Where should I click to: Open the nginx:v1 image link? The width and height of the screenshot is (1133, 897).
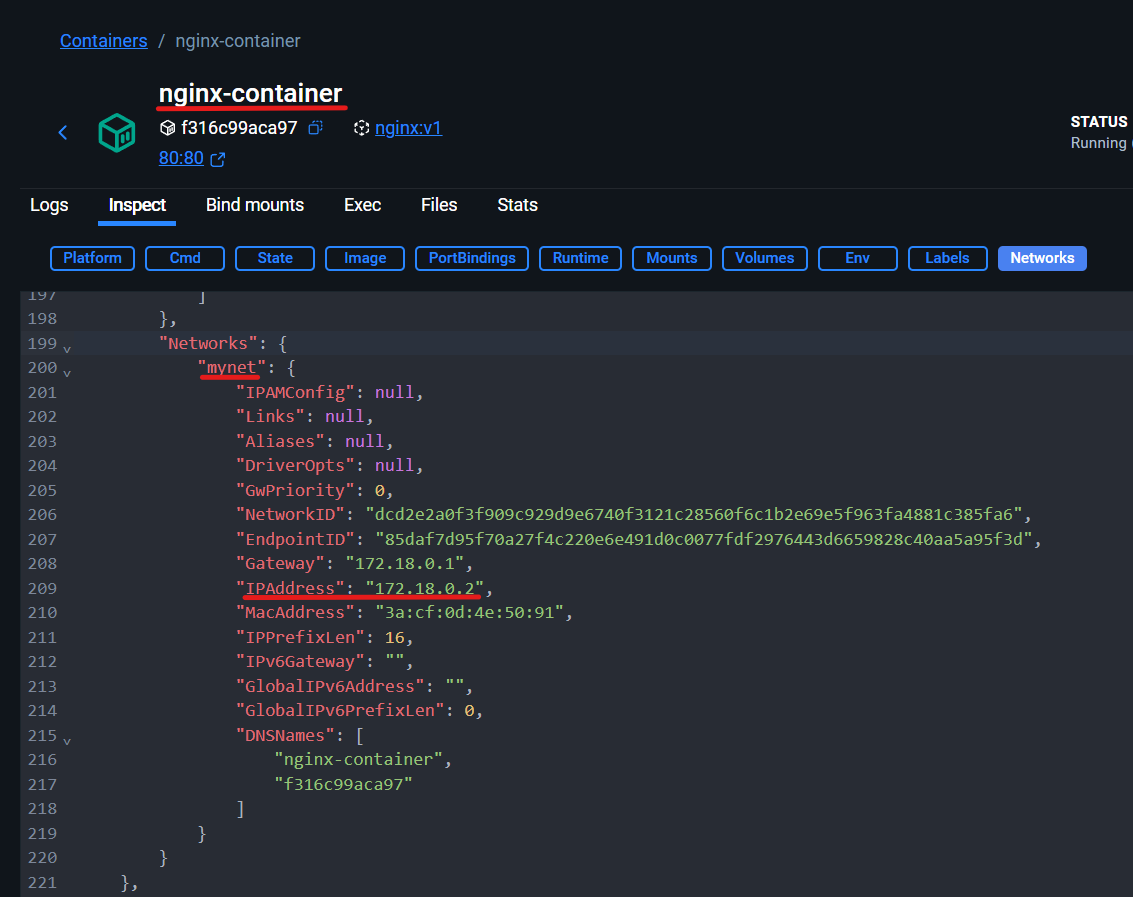(x=408, y=128)
